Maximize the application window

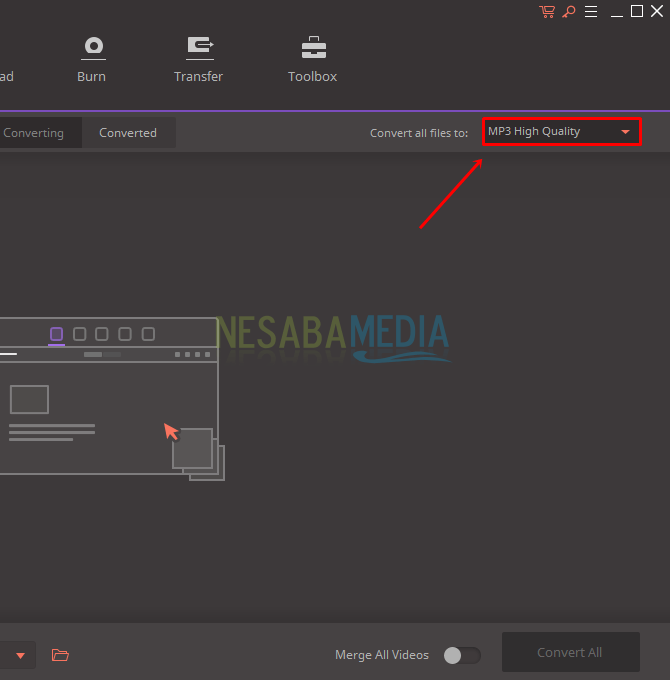[x=637, y=11]
